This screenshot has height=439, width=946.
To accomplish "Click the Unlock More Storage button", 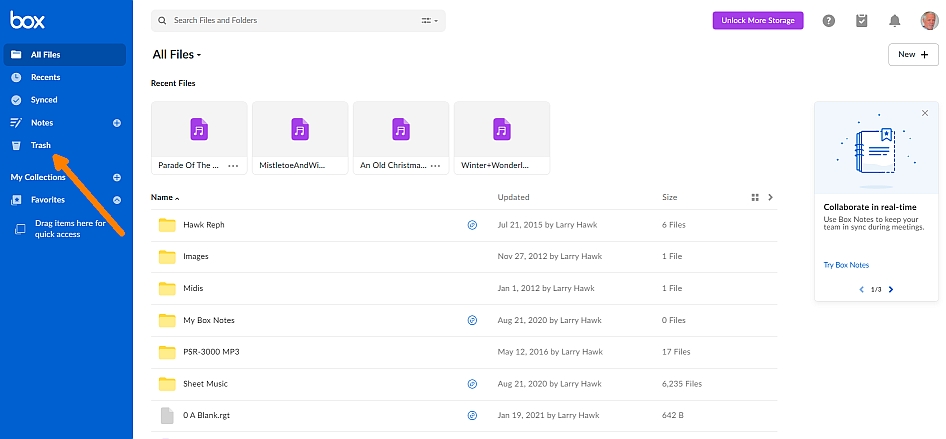I will point(757,21).
